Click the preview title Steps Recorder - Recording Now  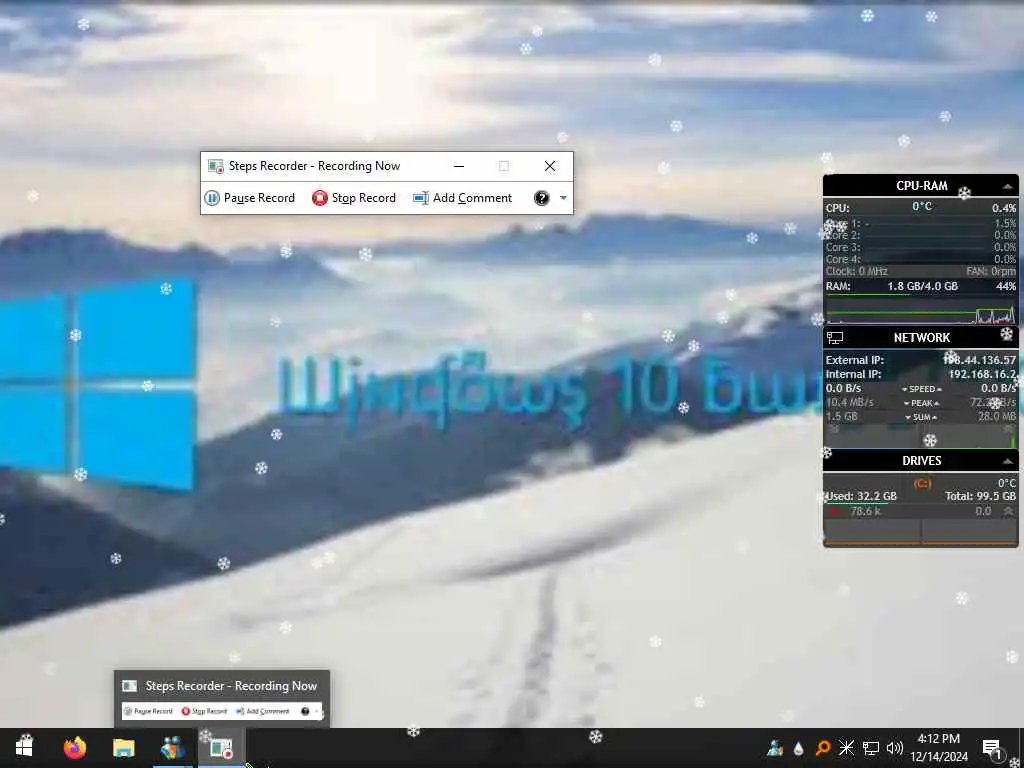231,686
